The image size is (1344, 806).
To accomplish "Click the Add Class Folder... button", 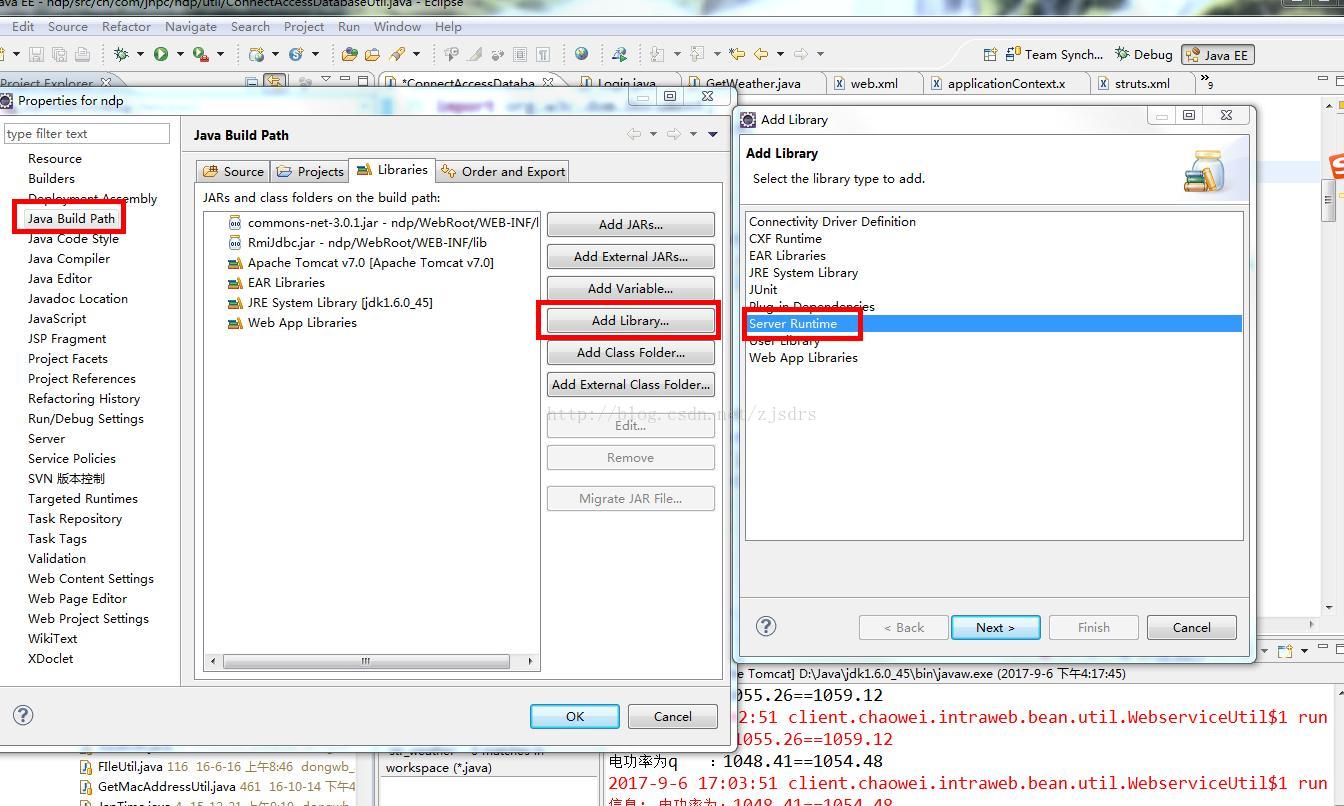I will [630, 352].
